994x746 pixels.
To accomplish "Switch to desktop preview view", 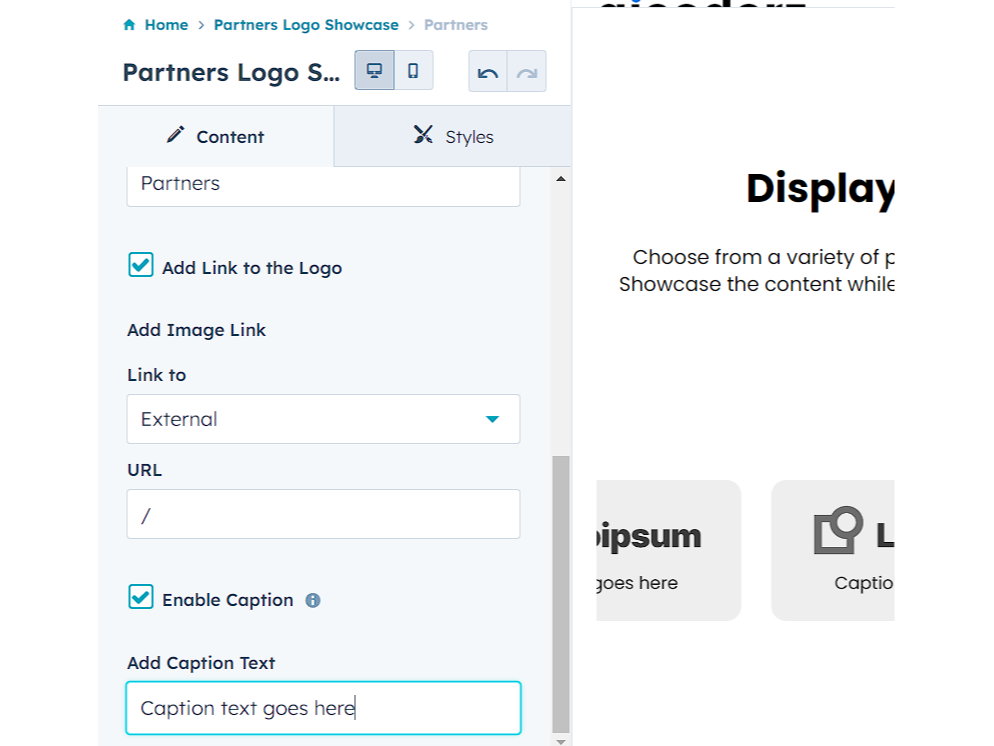I will pos(374,71).
